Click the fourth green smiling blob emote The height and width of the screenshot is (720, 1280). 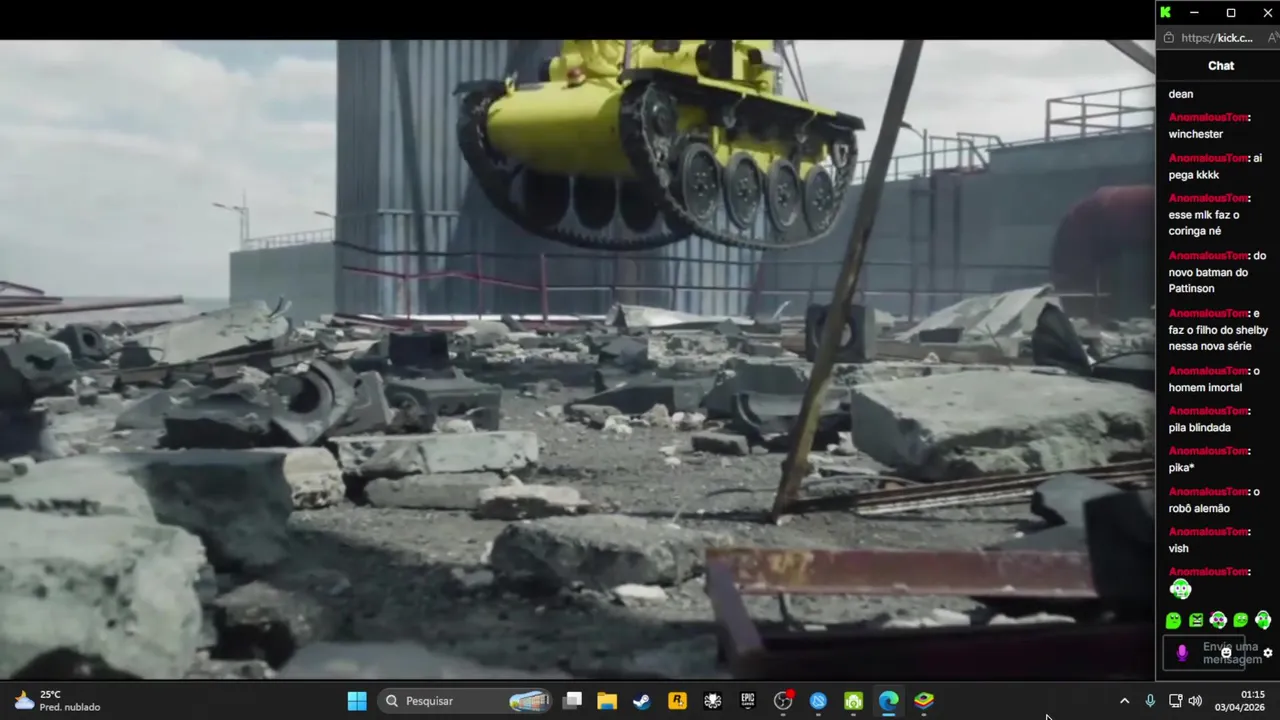pyautogui.click(x=1241, y=620)
